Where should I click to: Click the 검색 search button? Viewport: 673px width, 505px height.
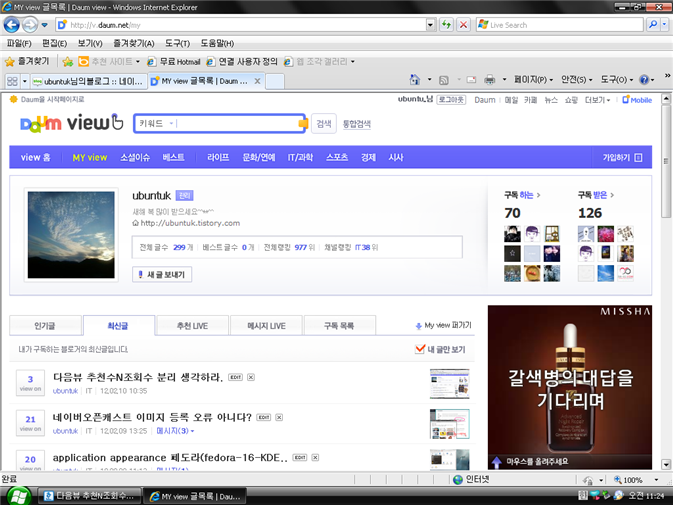click(x=324, y=124)
